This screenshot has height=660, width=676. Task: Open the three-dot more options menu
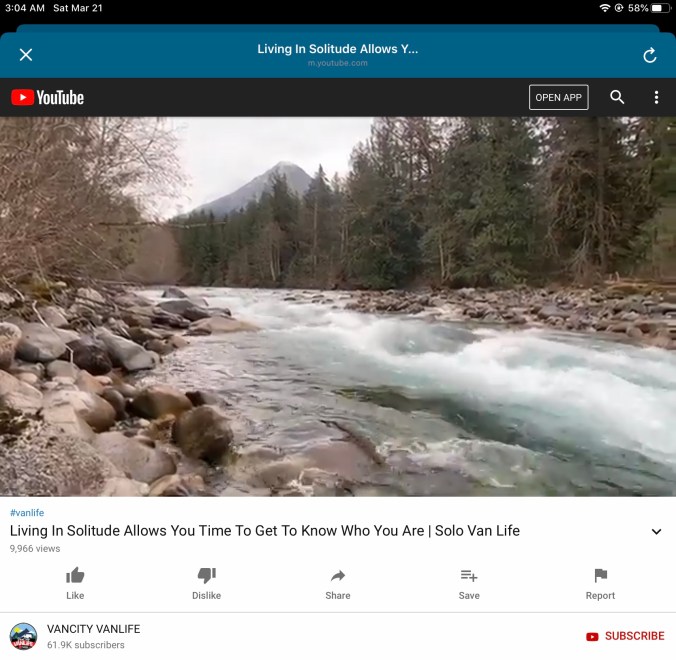pos(656,97)
